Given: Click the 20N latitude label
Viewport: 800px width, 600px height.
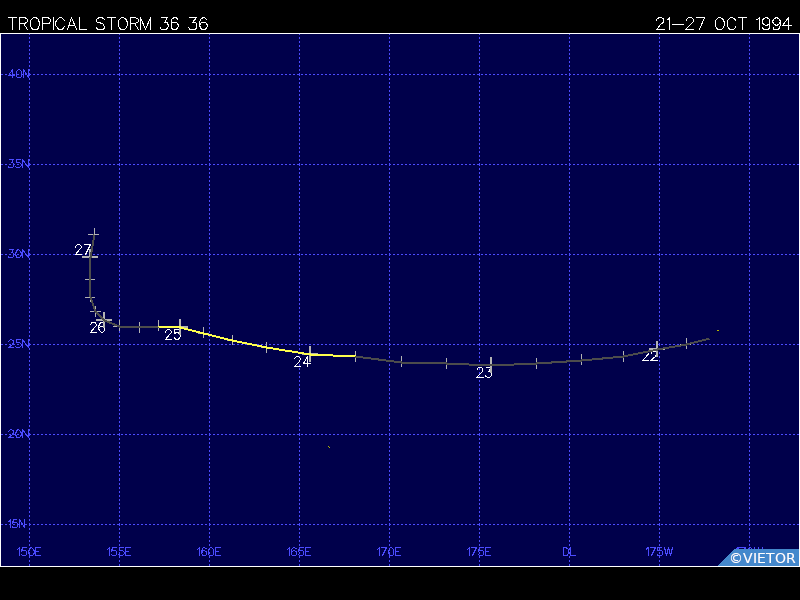Looking at the screenshot, I should click(x=19, y=434).
